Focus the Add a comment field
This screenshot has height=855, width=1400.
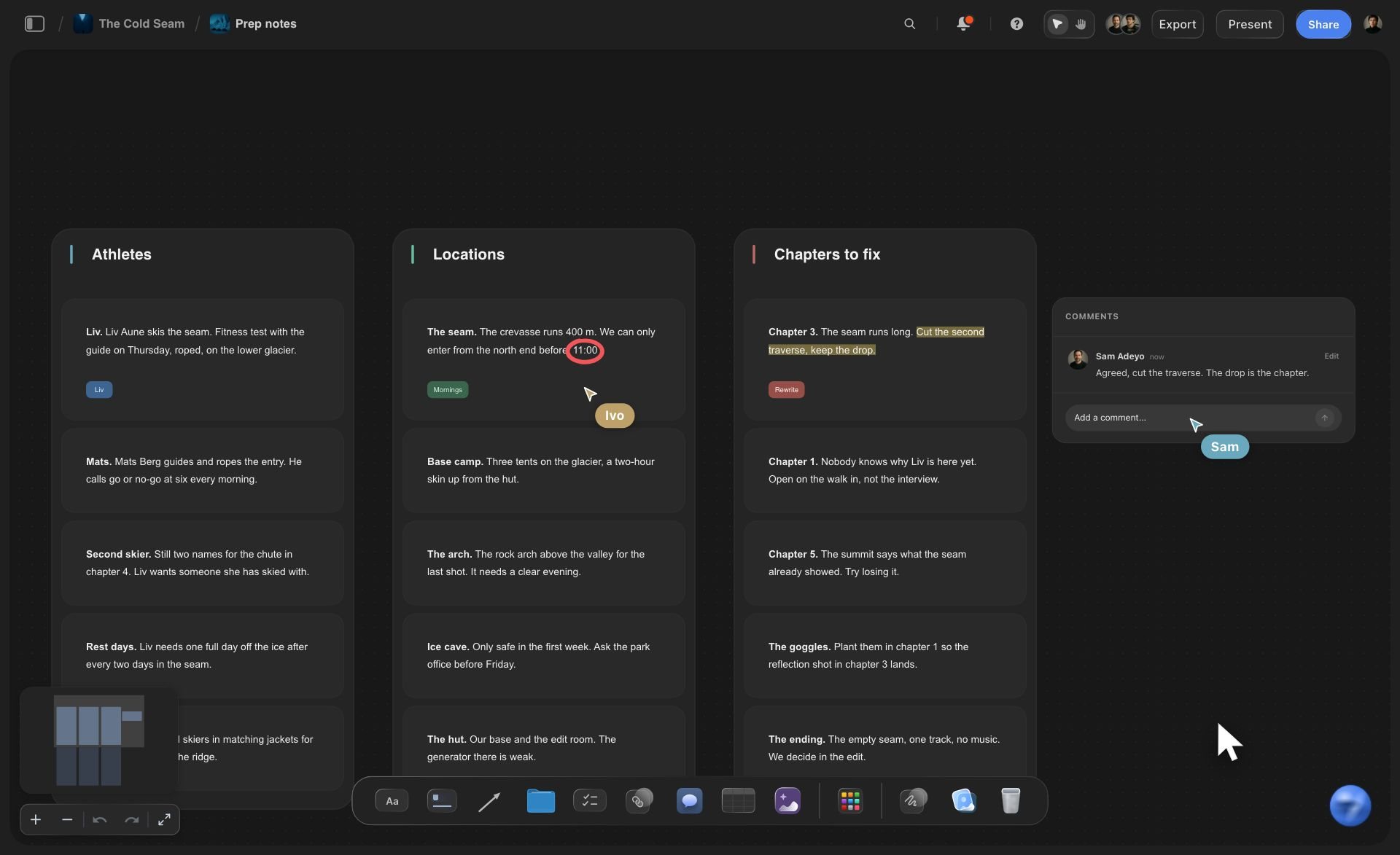pyautogui.click(x=1191, y=418)
